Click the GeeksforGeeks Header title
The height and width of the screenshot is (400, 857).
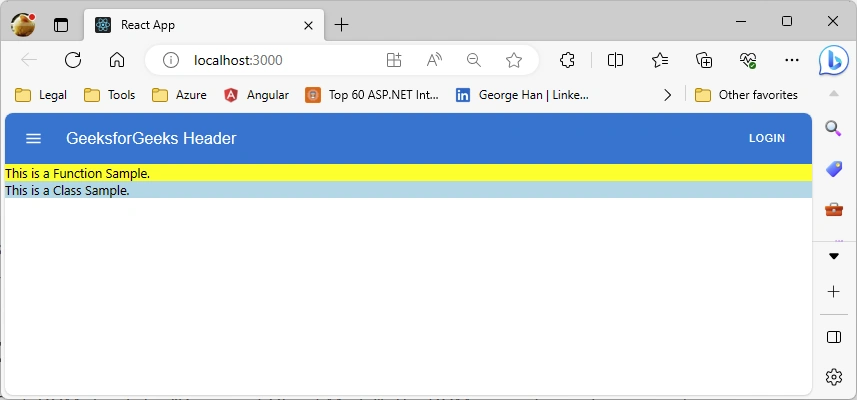[151, 138]
